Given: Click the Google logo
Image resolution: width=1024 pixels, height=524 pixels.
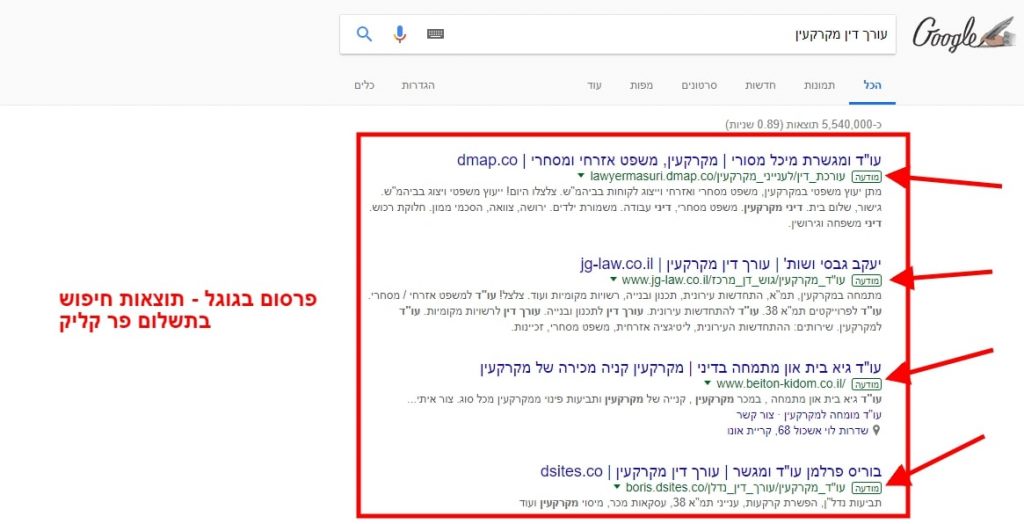Looking at the screenshot, I should 963,34.
